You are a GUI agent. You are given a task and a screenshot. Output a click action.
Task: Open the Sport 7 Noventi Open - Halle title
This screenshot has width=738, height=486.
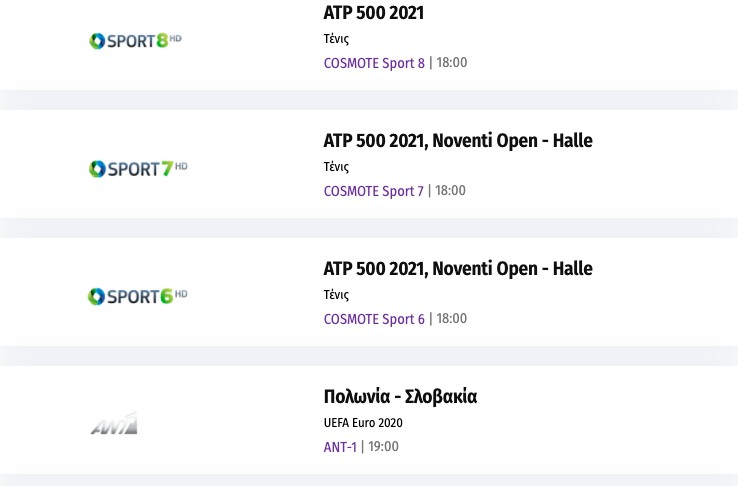tap(458, 141)
